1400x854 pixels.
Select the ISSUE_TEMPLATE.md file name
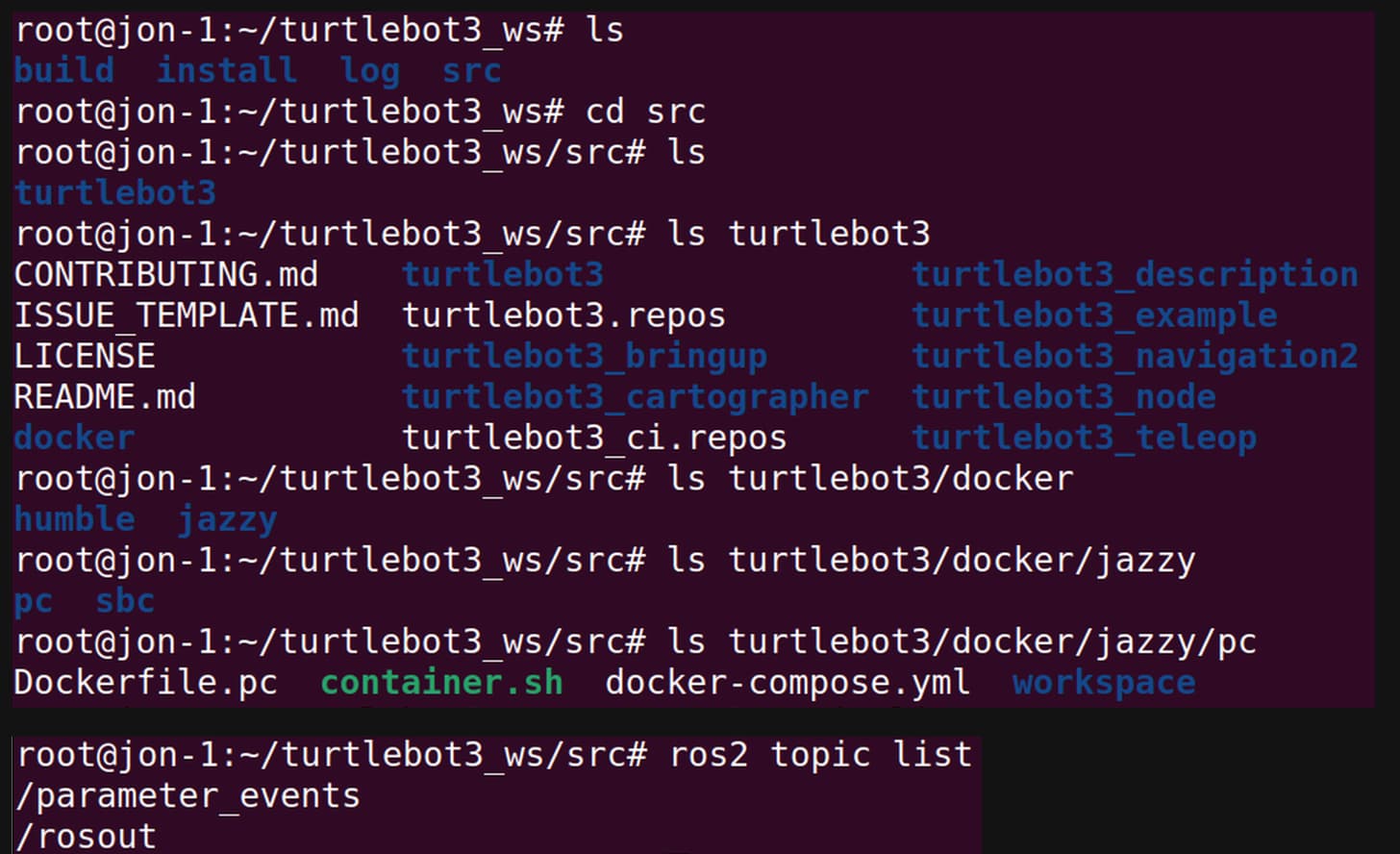tap(186, 315)
